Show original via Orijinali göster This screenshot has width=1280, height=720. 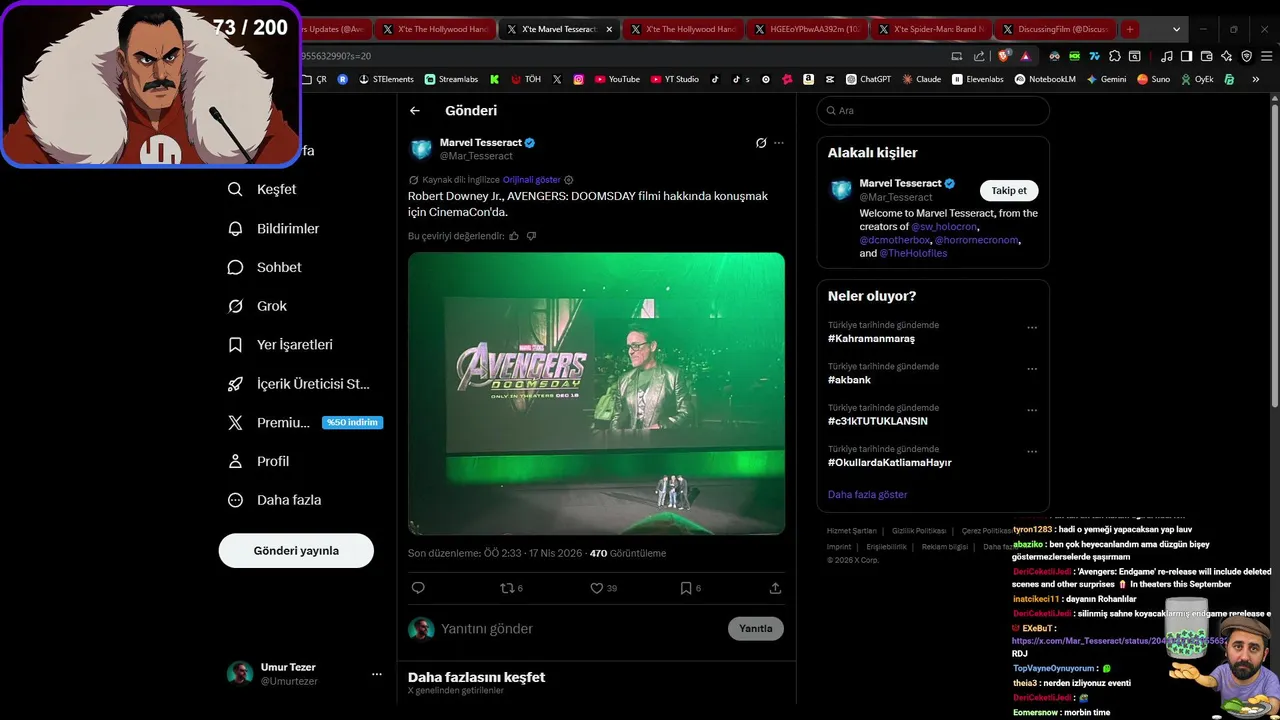tap(531, 180)
